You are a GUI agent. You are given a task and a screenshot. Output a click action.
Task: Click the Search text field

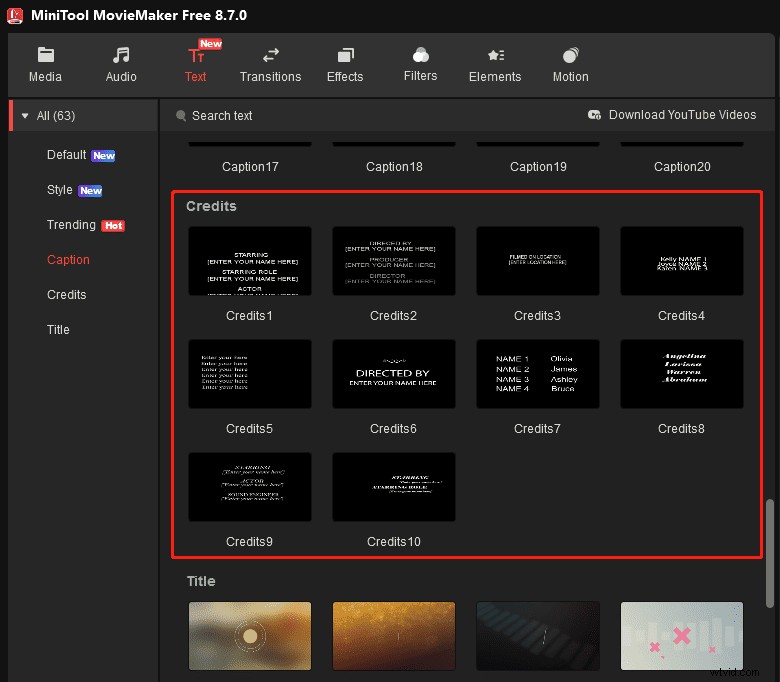pyautogui.click(x=222, y=115)
